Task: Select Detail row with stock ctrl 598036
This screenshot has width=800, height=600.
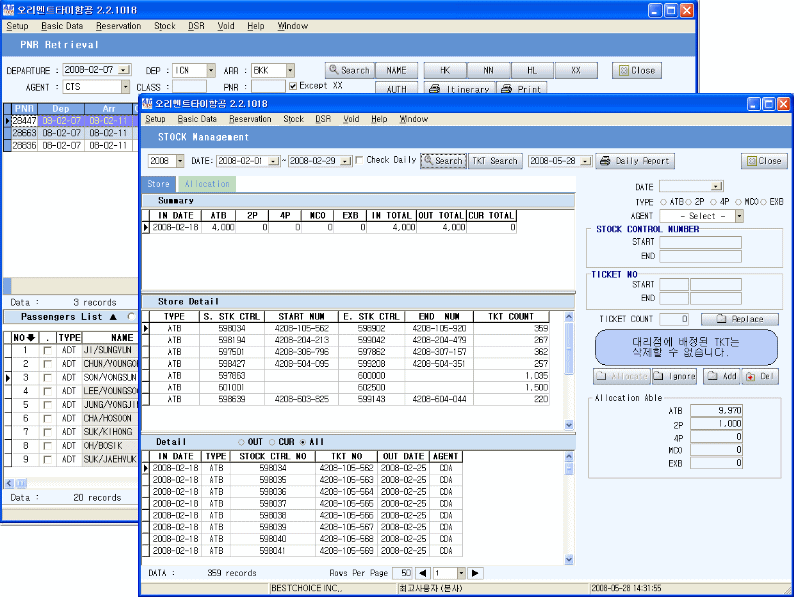Action: 305,492
